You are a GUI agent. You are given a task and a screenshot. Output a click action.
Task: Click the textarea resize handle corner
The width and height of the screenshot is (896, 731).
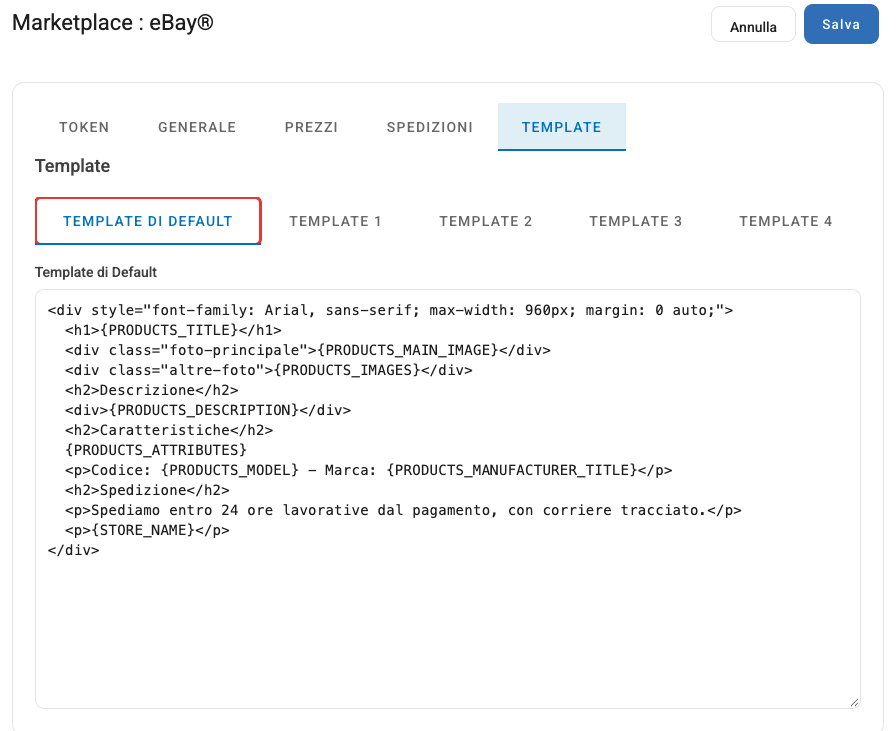click(854, 702)
